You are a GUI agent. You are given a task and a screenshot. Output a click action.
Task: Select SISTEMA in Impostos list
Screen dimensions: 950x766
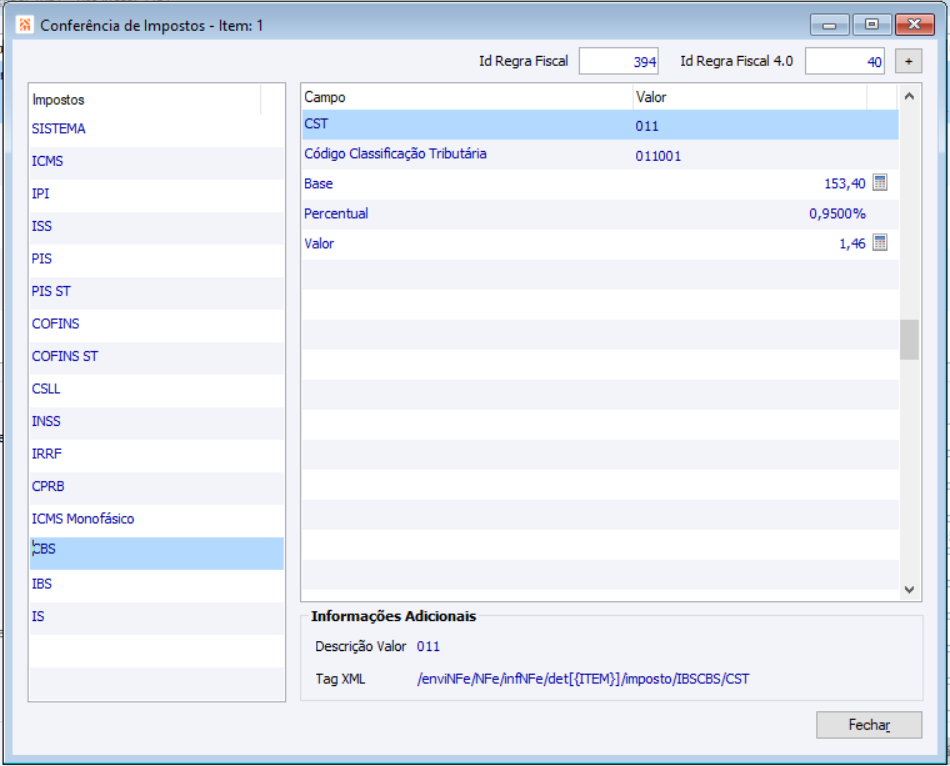156,129
